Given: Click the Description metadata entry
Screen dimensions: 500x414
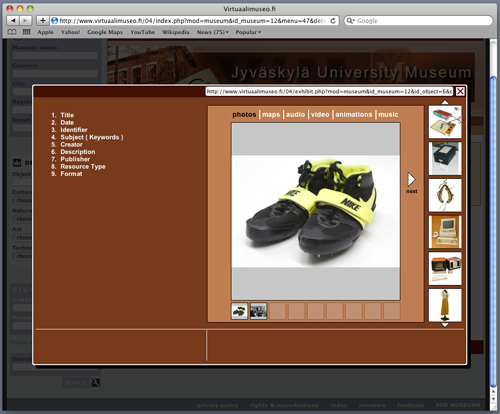Looking at the screenshot, I should 78,152.
